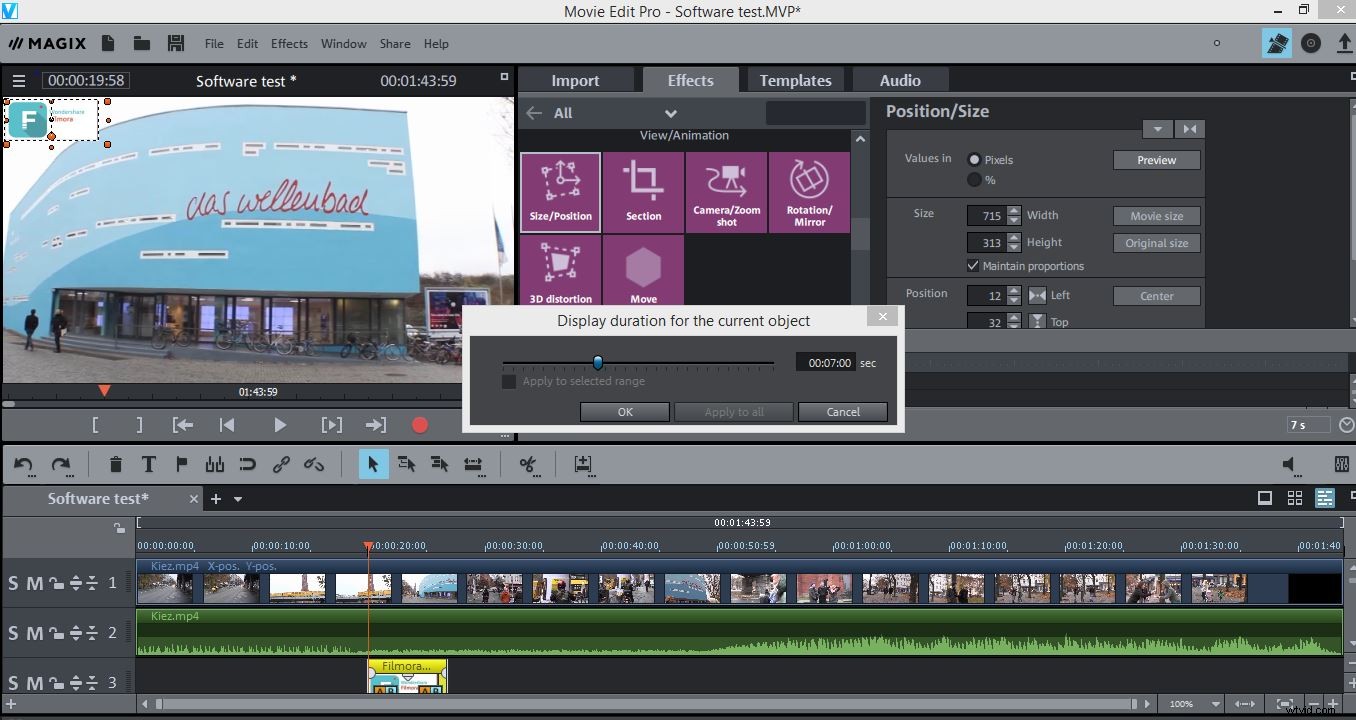Open the Rotation/Mirror effect

pyautogui.click(x=808, y=192)
